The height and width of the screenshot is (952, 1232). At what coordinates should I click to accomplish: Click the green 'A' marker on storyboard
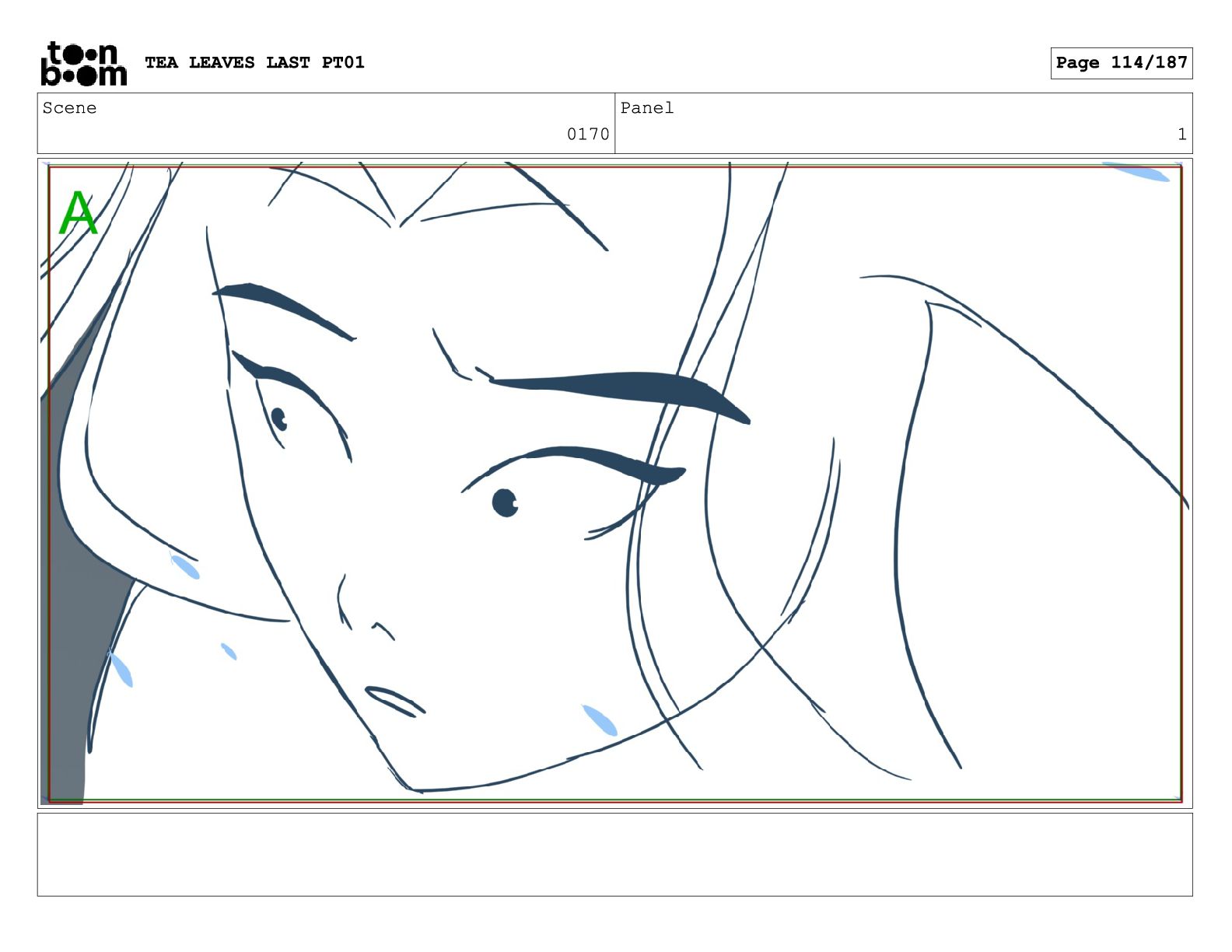pos(79,213)
